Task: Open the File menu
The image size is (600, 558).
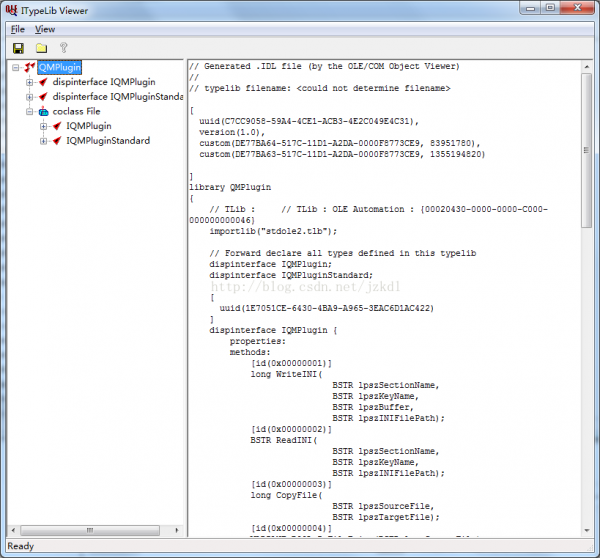Action: pos(18,29)
